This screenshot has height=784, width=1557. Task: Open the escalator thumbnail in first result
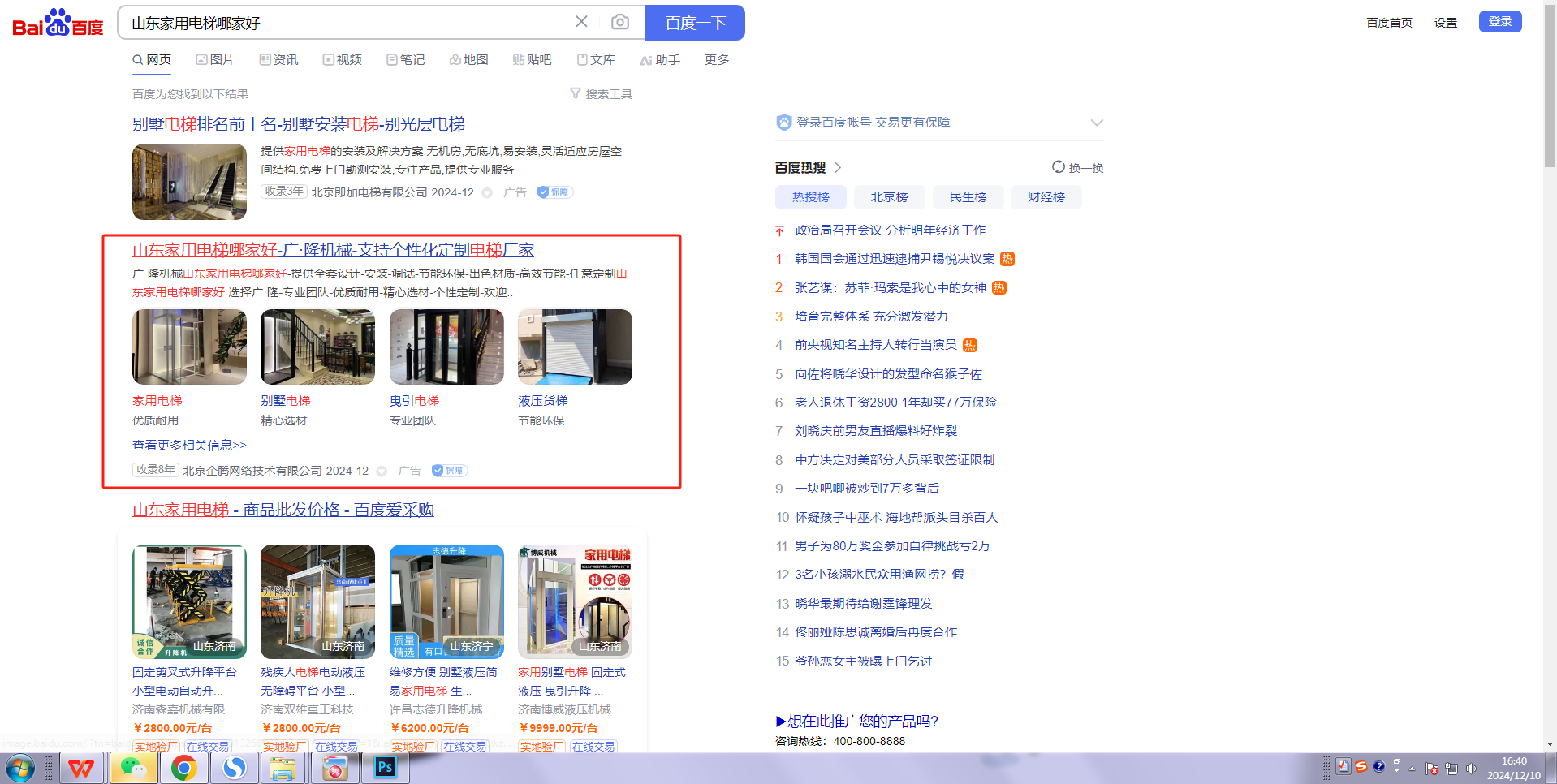[x=189, y=182]
